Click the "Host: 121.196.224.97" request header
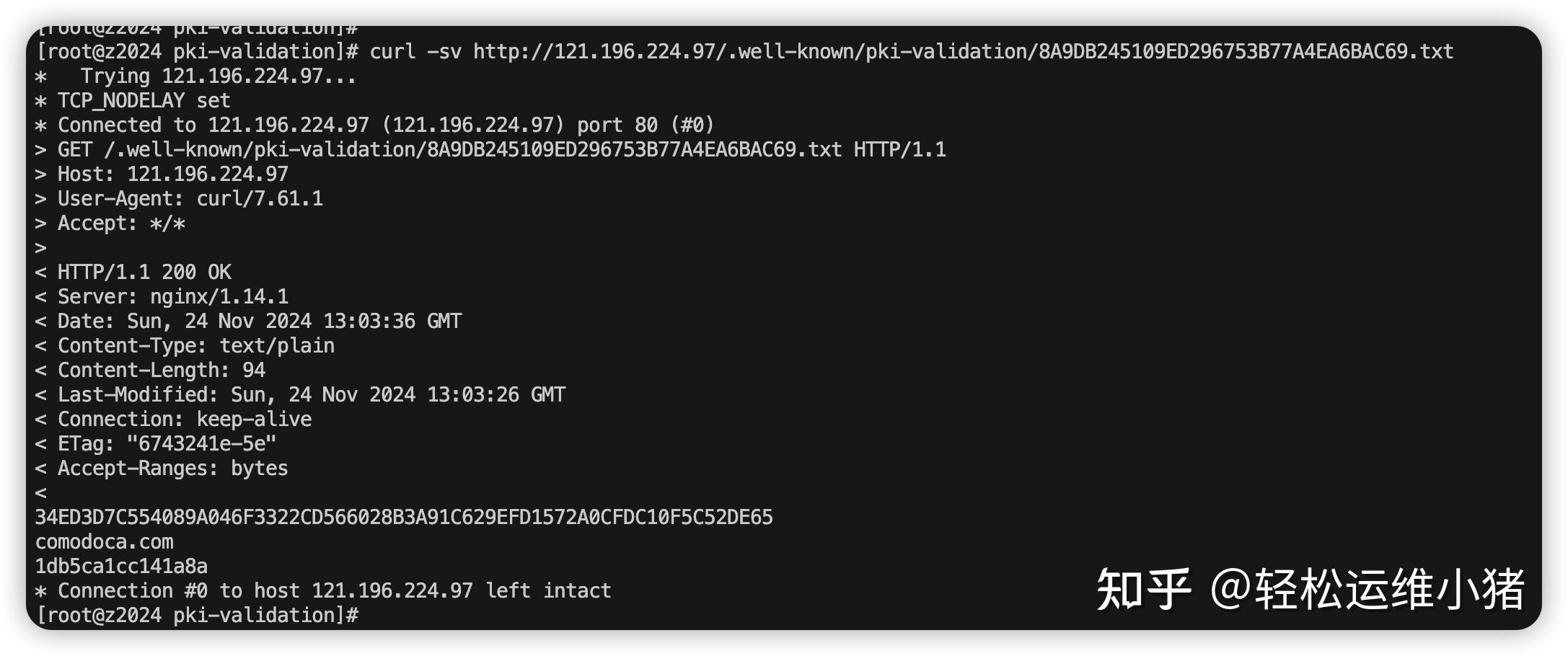 click(172, 174)
